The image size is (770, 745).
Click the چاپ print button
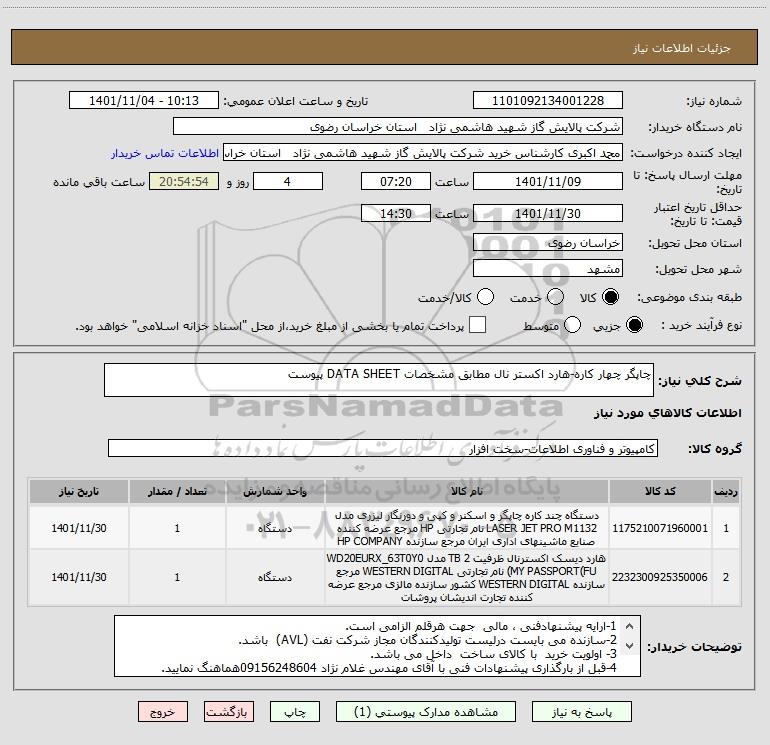[x=295, y=712]
